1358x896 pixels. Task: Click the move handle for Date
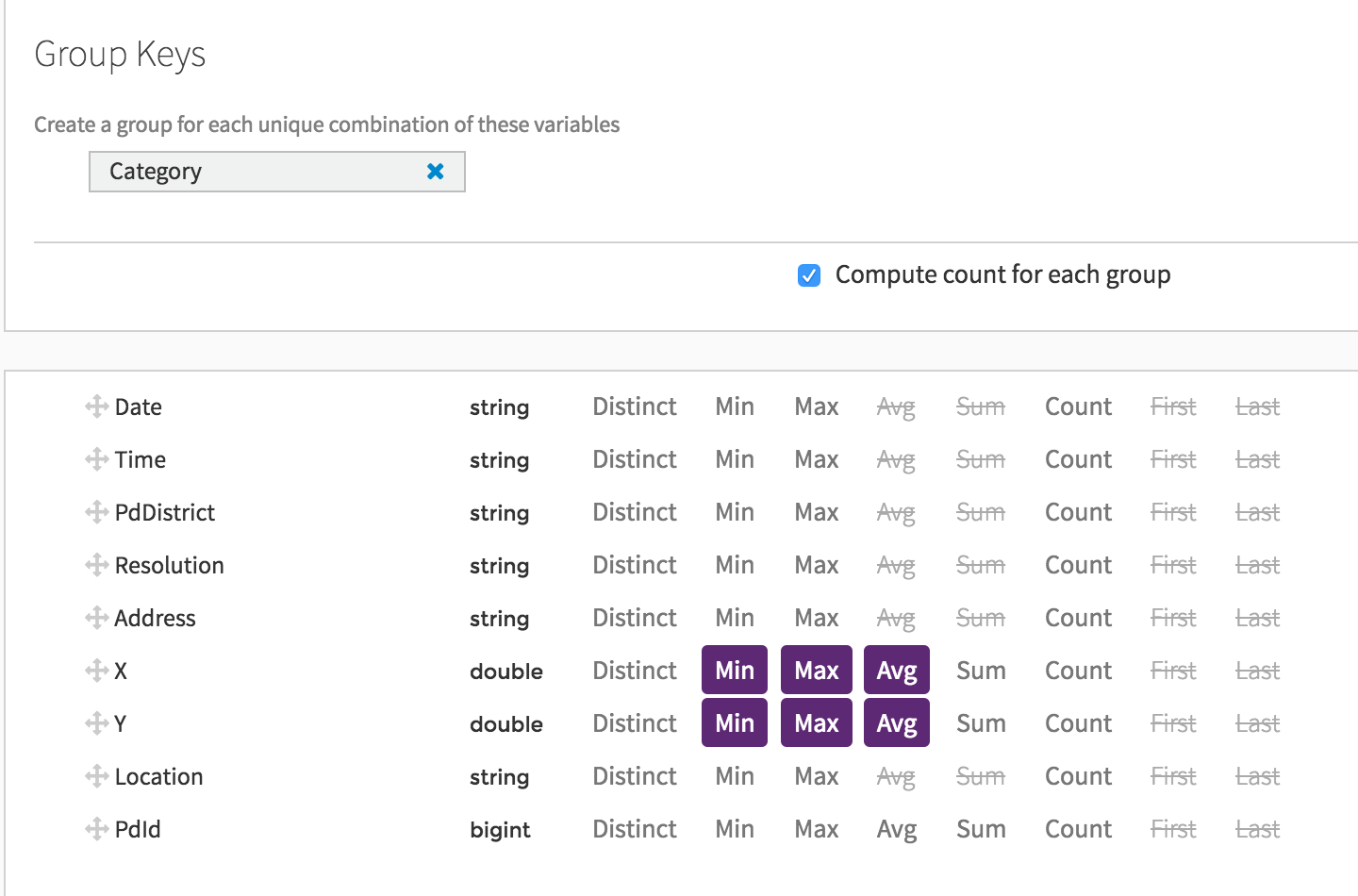pyautogui.click(x=96, y=407)
